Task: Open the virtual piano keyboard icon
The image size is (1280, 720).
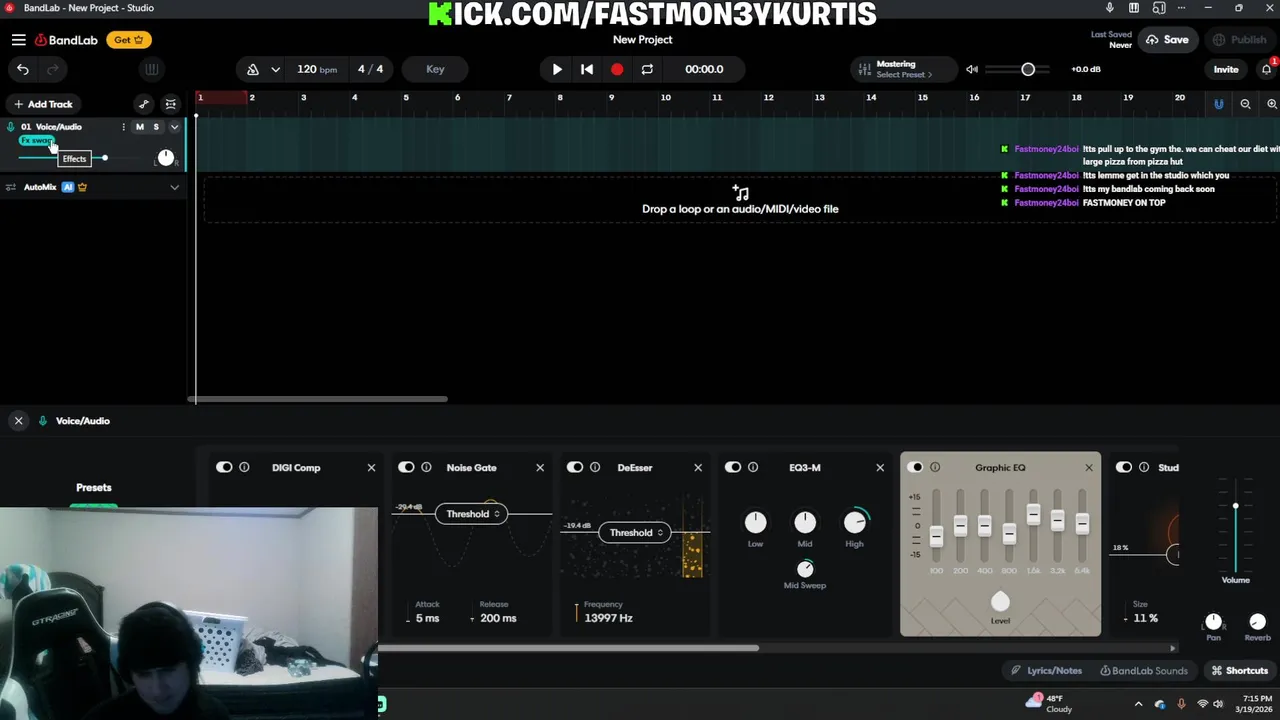Action: [151, 69]
